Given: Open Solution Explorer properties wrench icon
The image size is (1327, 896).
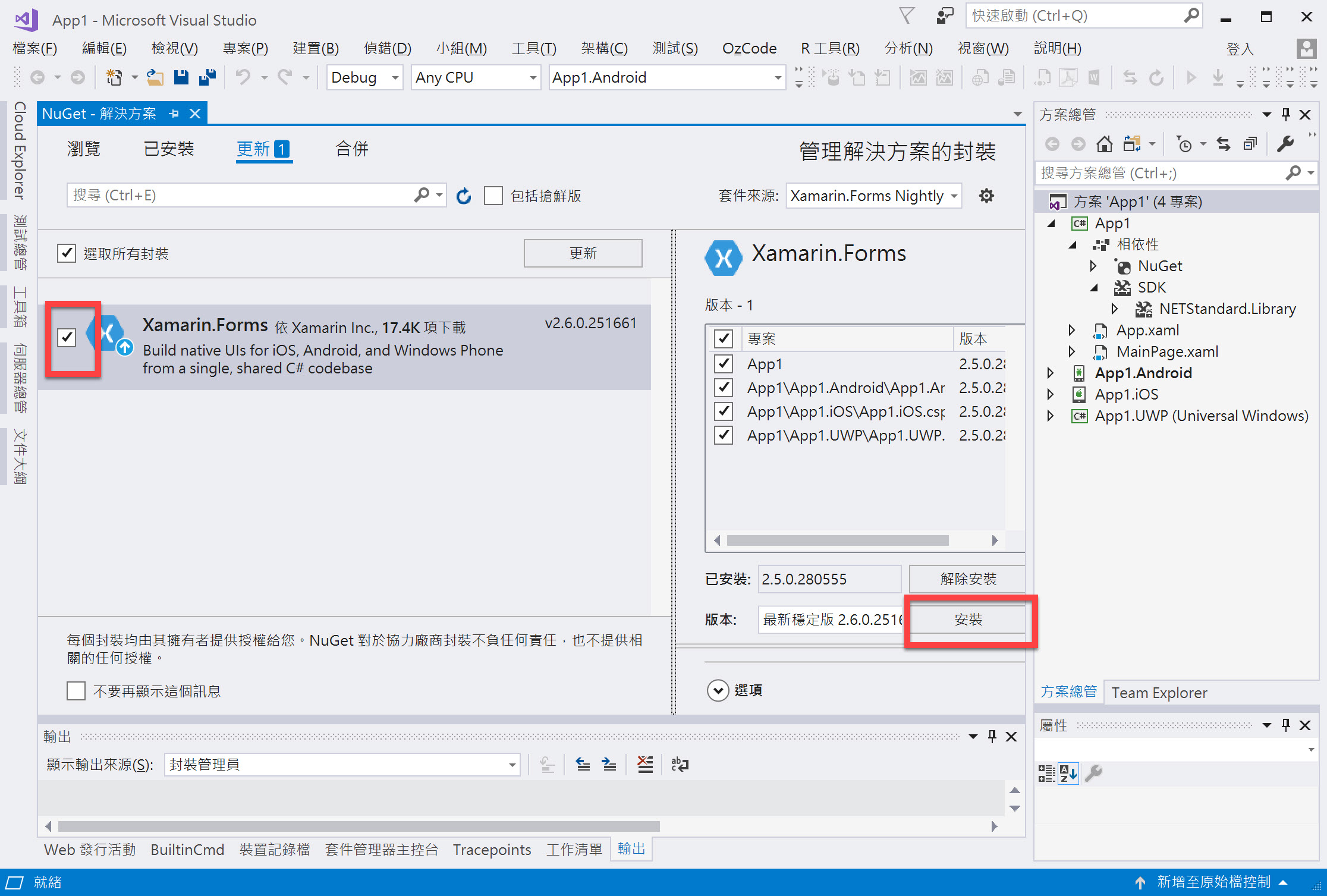Looking at the screenshot, I should pyautogui.click(x=1285, y=144).
